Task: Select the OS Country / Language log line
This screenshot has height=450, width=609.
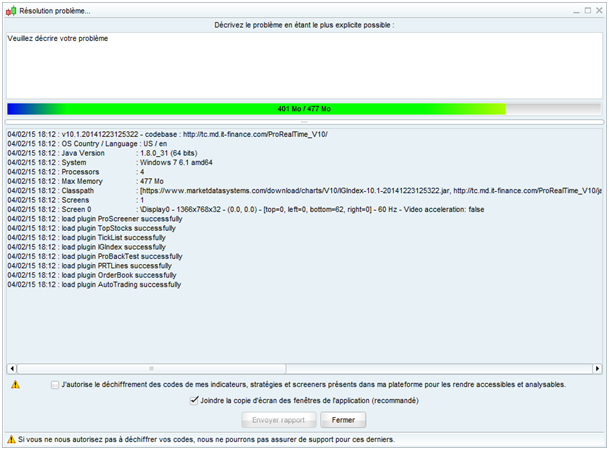Action: click(87, 144)
